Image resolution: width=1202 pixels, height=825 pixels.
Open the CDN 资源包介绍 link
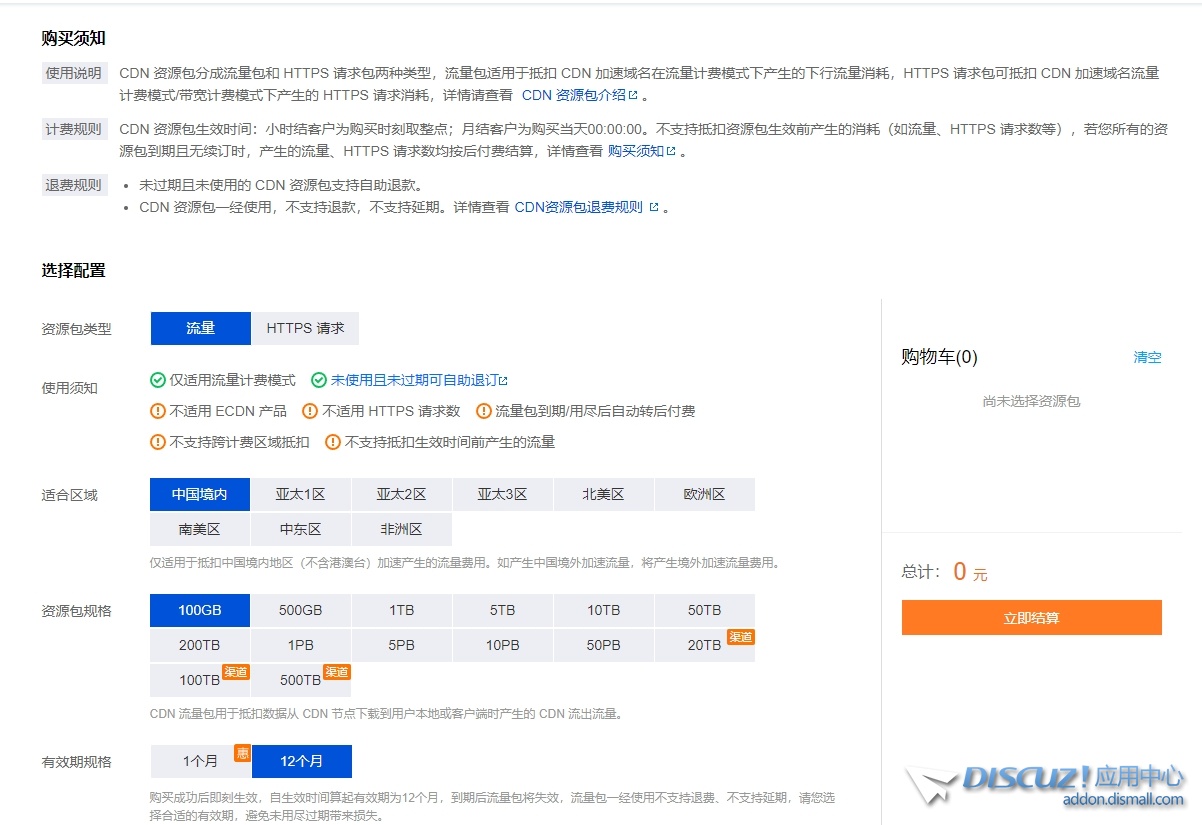pyautogui.click(x=573, y=95)
